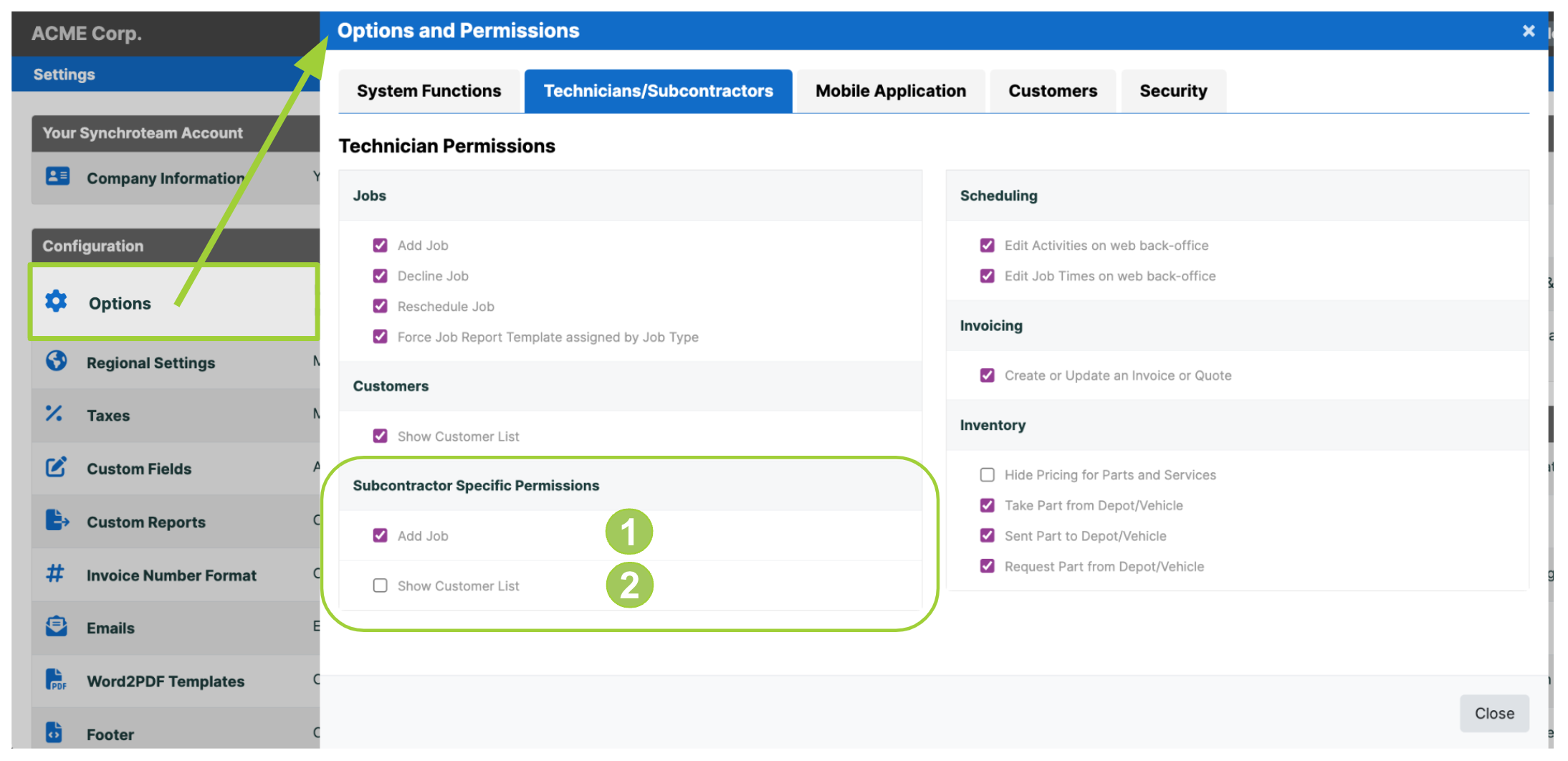
Task: Click the Your Synchroteam Account heading
Action: click(143, 133)
